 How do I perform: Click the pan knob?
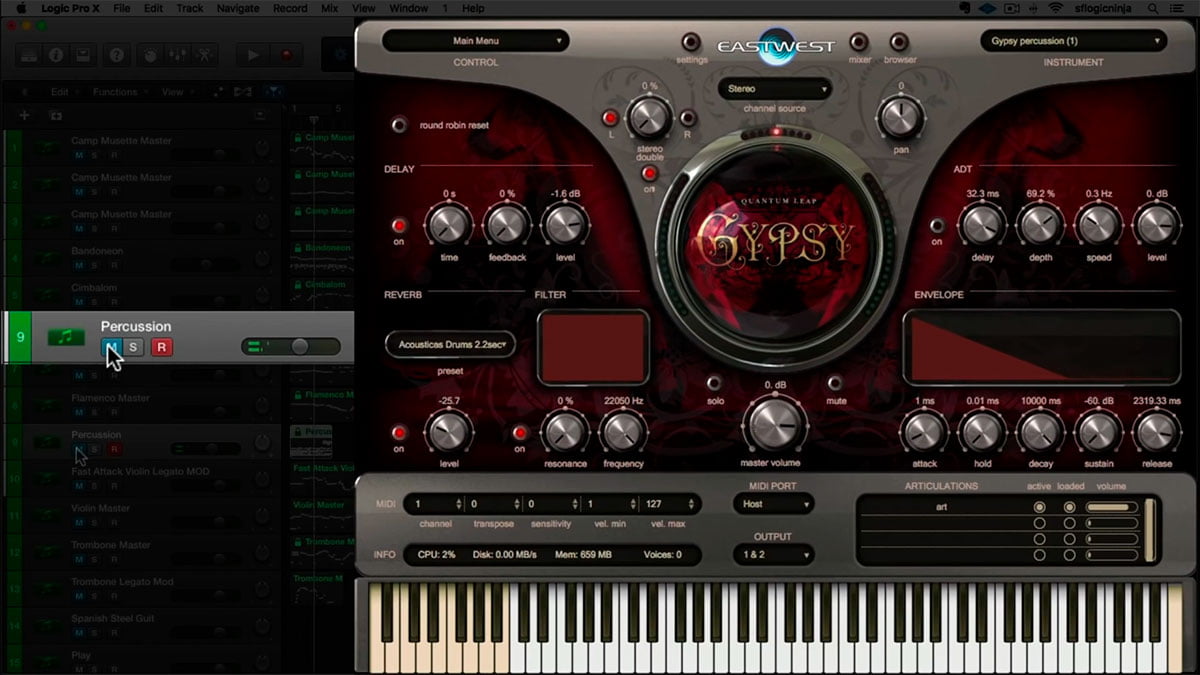(901, 118)
